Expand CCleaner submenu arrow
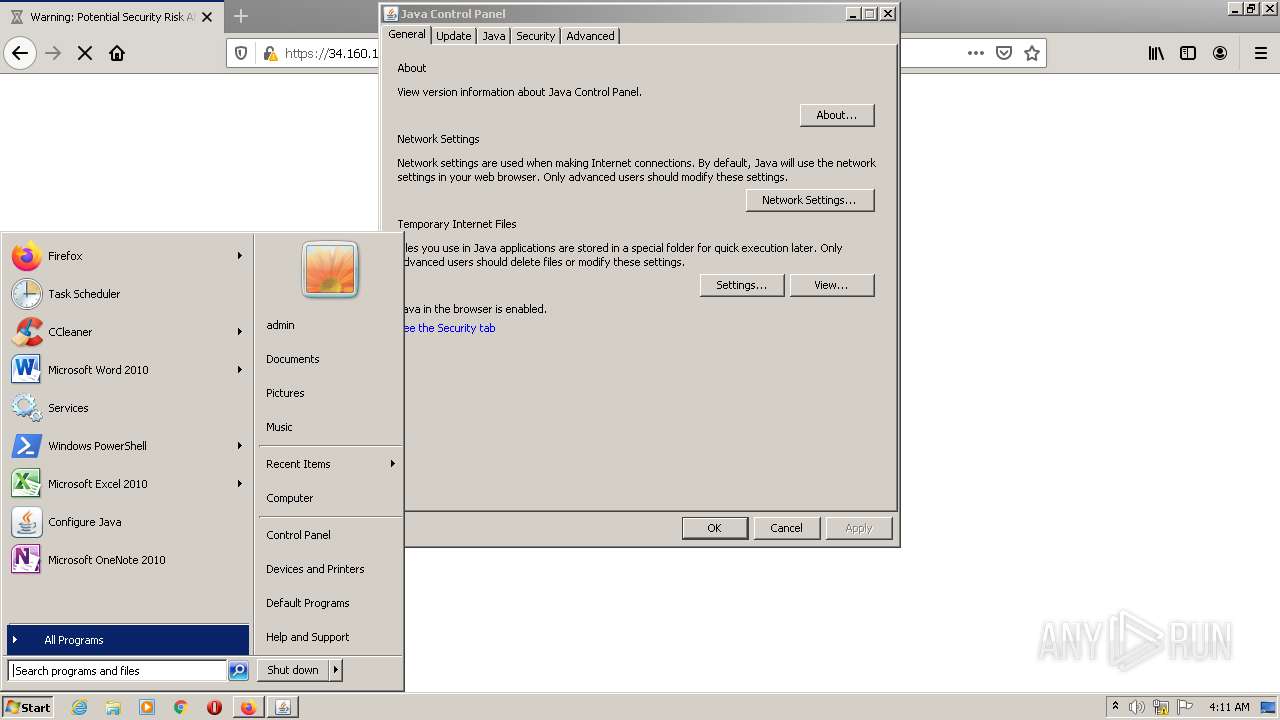Screen dimensions: 1280x720 tap(240, 332)
